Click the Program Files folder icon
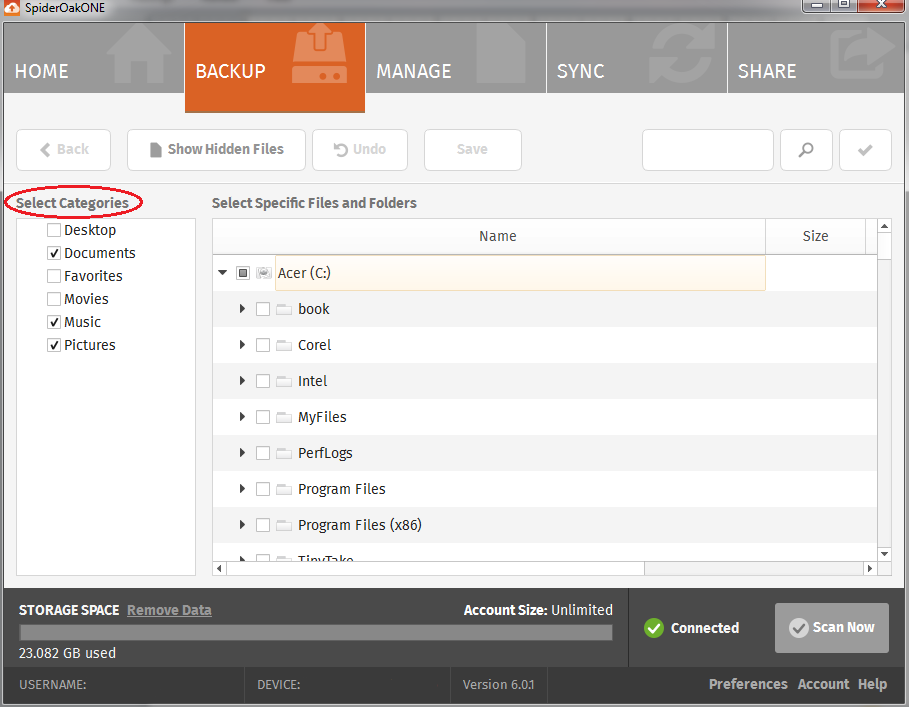 (x=283, y=489)
